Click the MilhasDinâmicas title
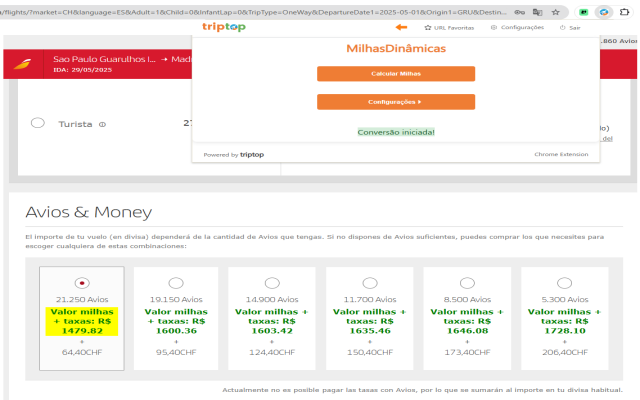Viewport: 640px width, 400px height. tap(396, 49)
